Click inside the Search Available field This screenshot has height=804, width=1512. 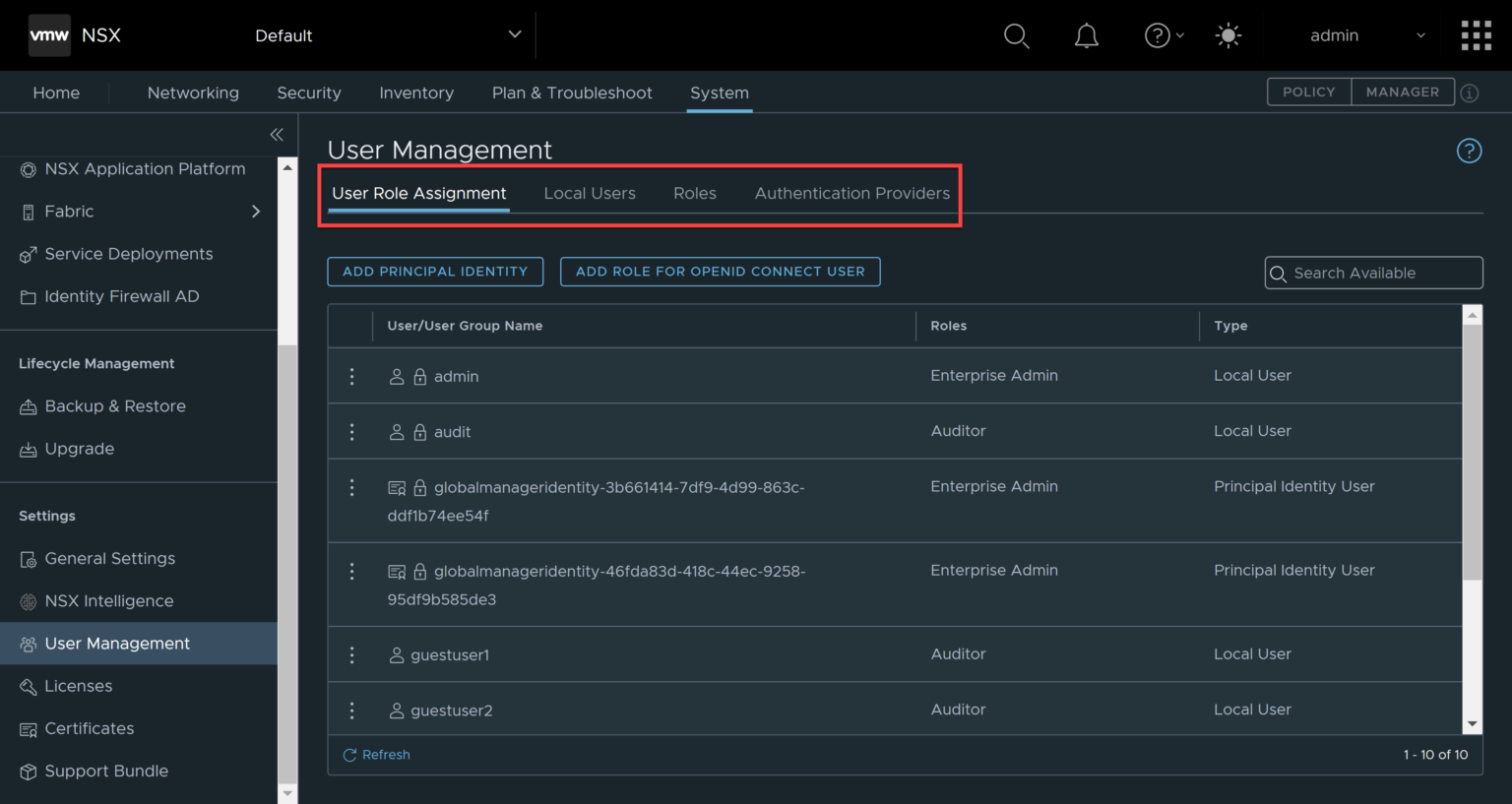pos(1373,273)
